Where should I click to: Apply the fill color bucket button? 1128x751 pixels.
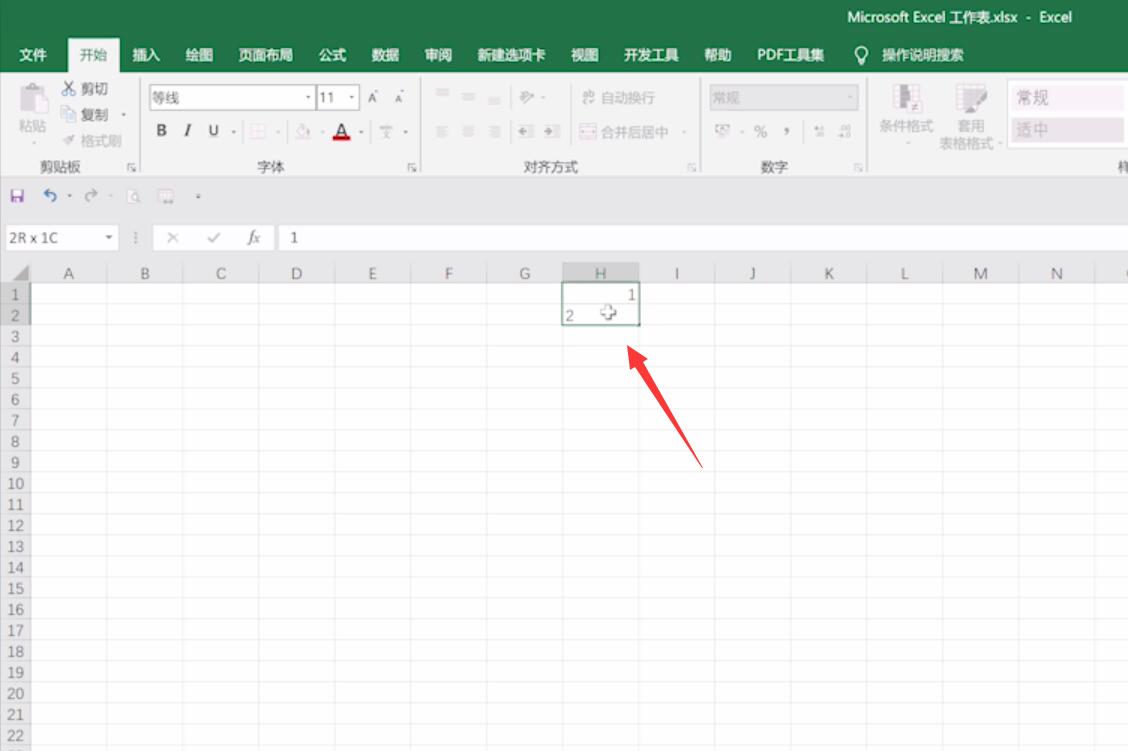304,131
